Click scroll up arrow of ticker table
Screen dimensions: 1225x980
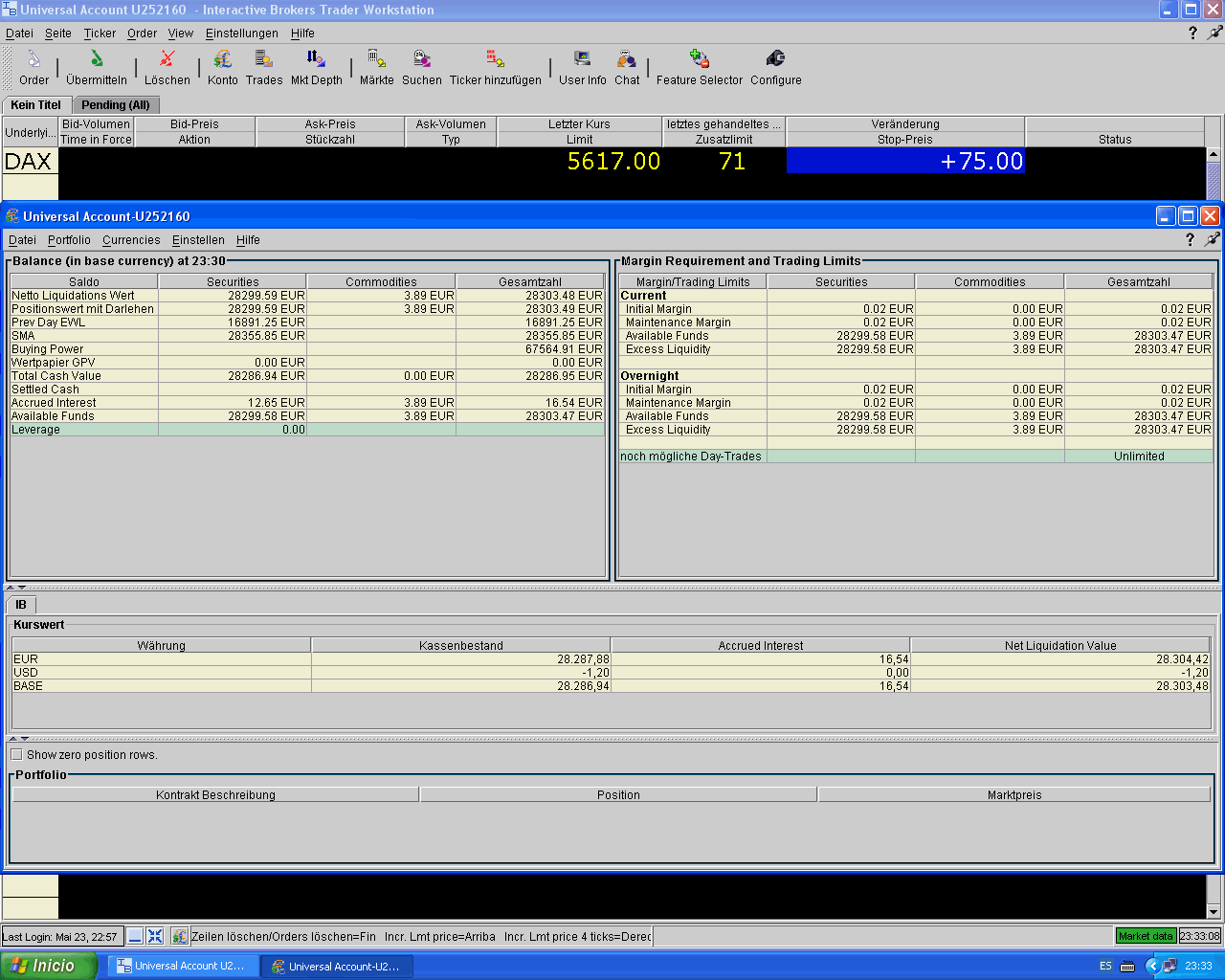pos(1214,154)
